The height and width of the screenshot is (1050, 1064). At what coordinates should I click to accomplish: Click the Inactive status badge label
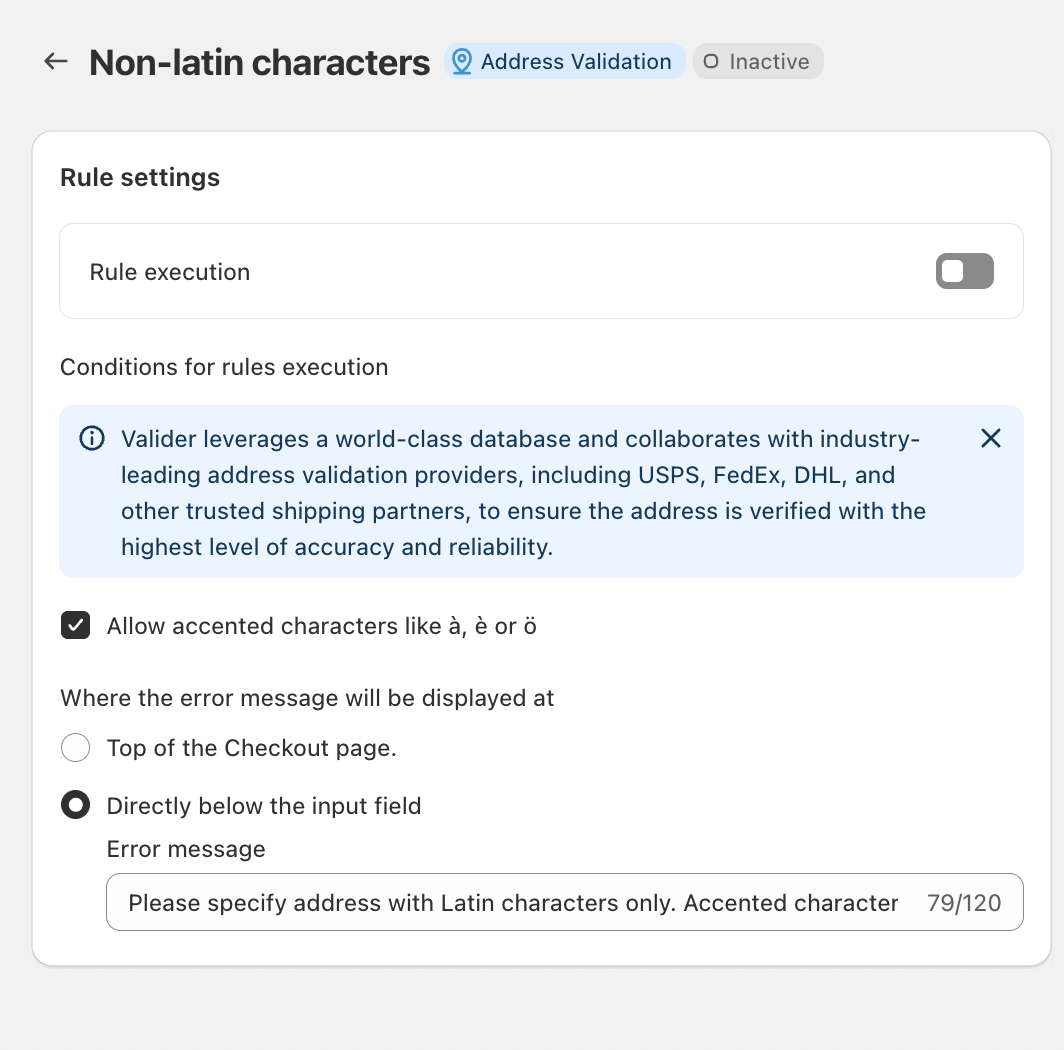click(x=769, y=62)
